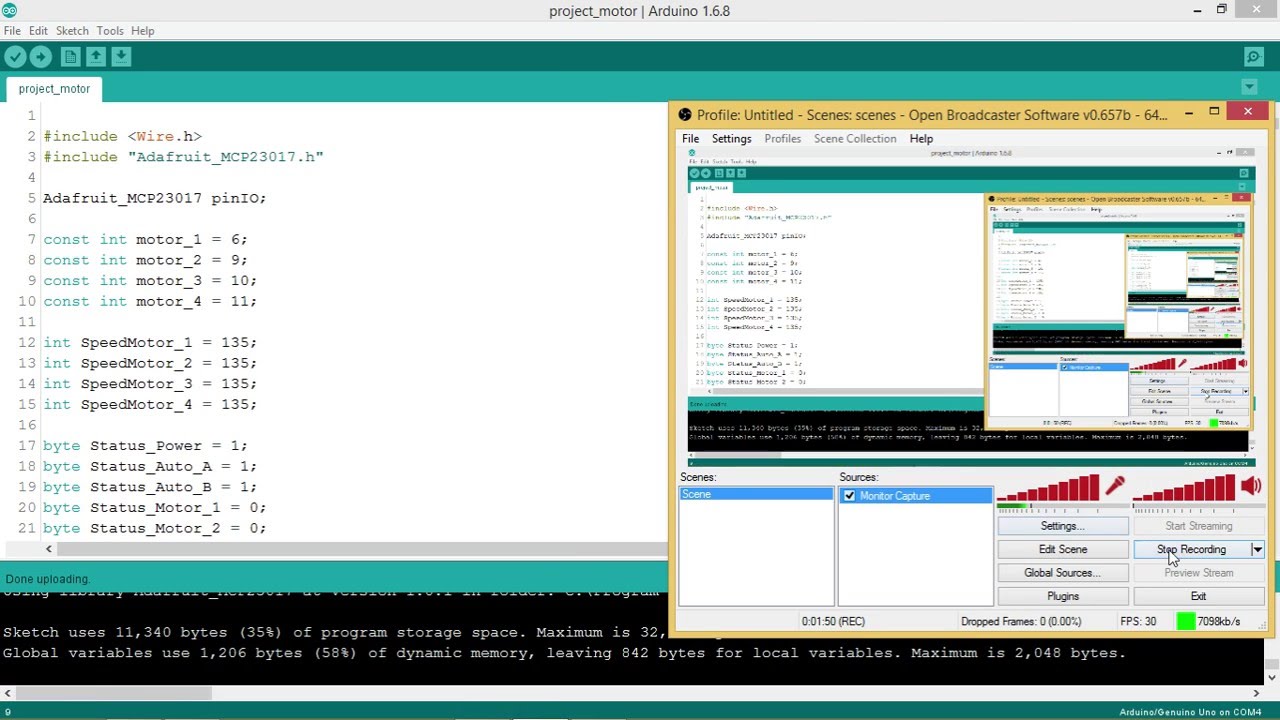Click the "0:01:50 (REC)" status in OBS
The height and width of the screenshot is (720, 1280).
pyautogui.click(x=833, y=621)
